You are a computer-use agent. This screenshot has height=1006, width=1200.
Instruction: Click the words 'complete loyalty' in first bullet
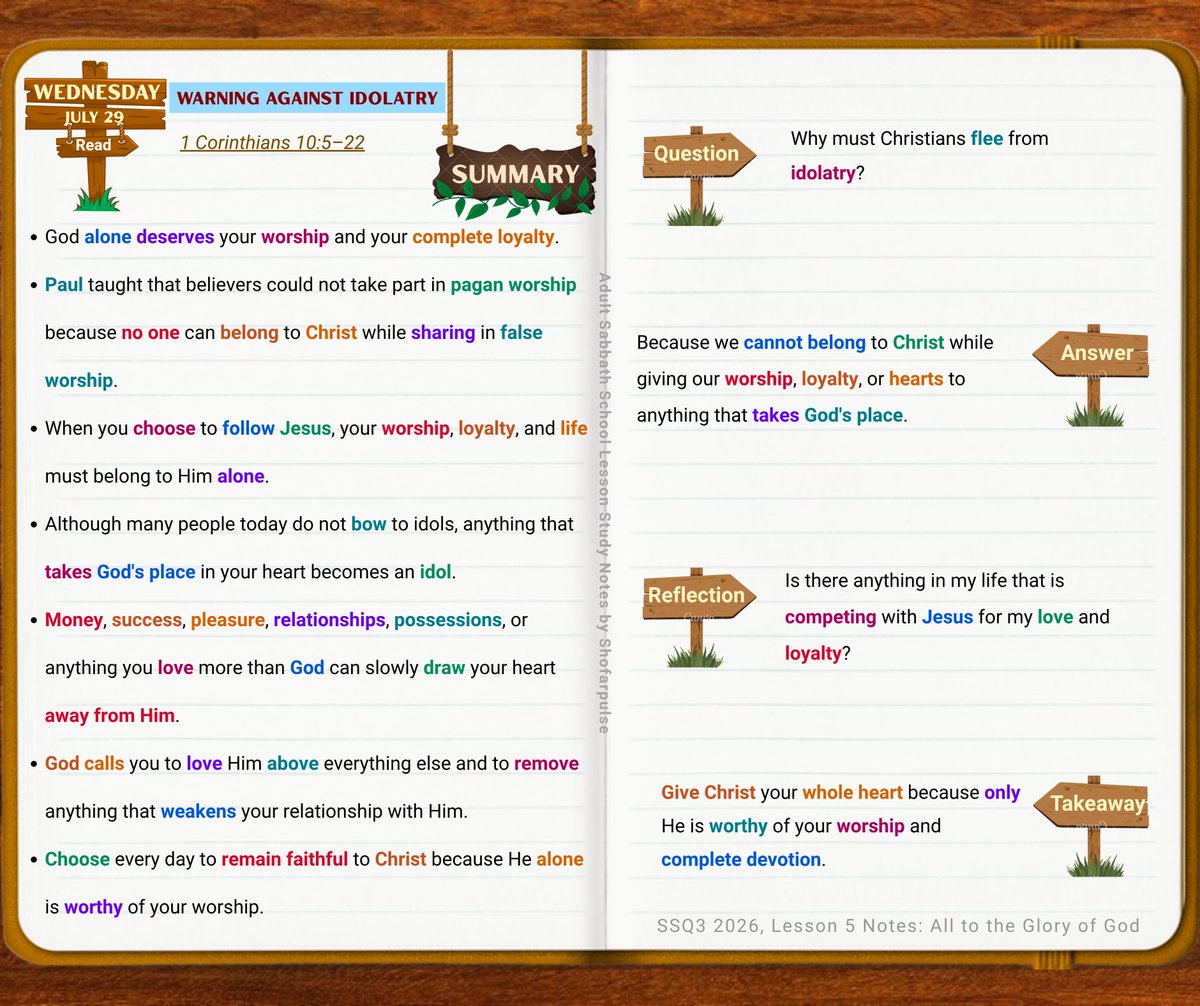483,238
